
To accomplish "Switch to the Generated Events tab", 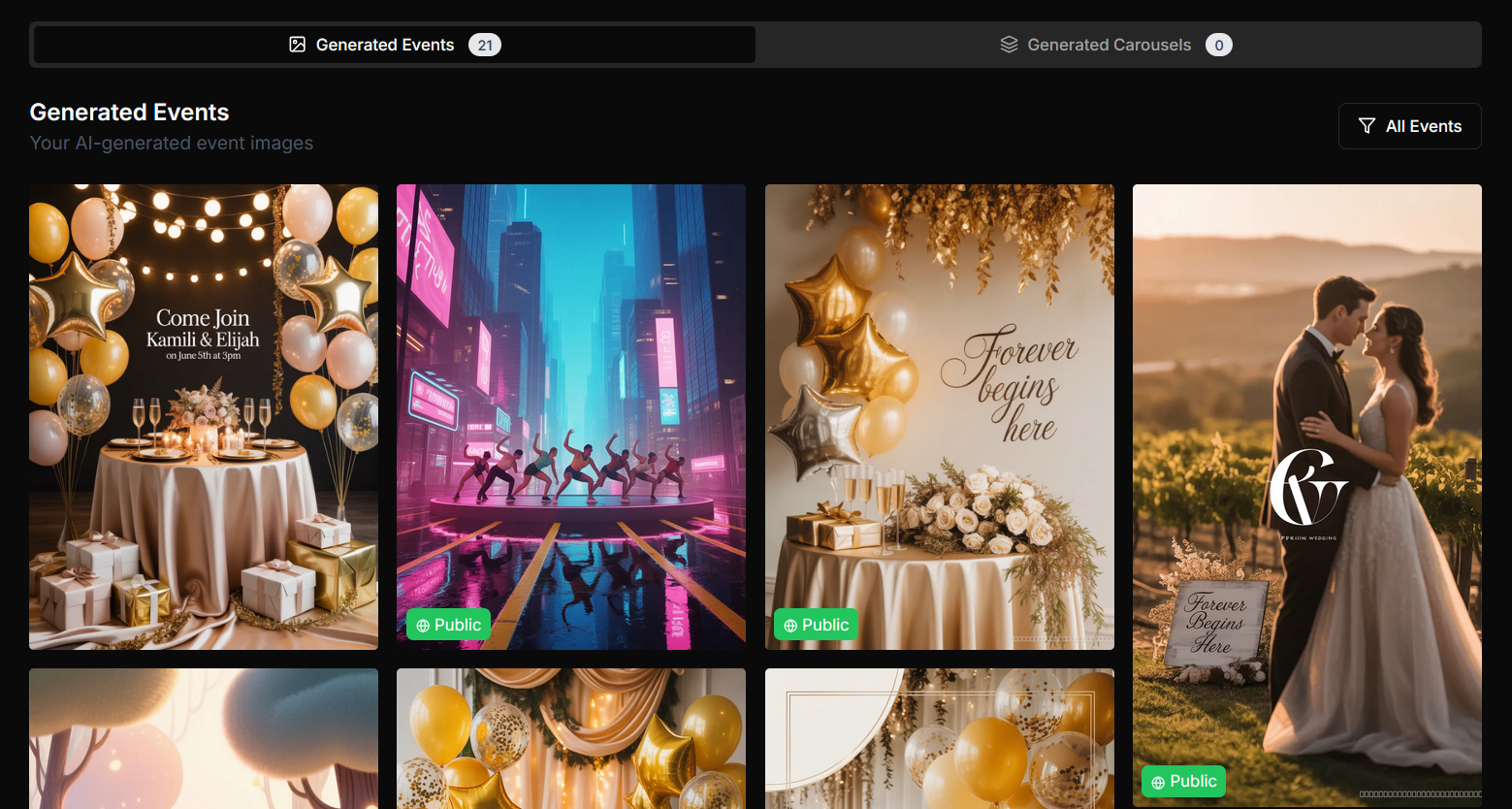I will tap(395, 45).
